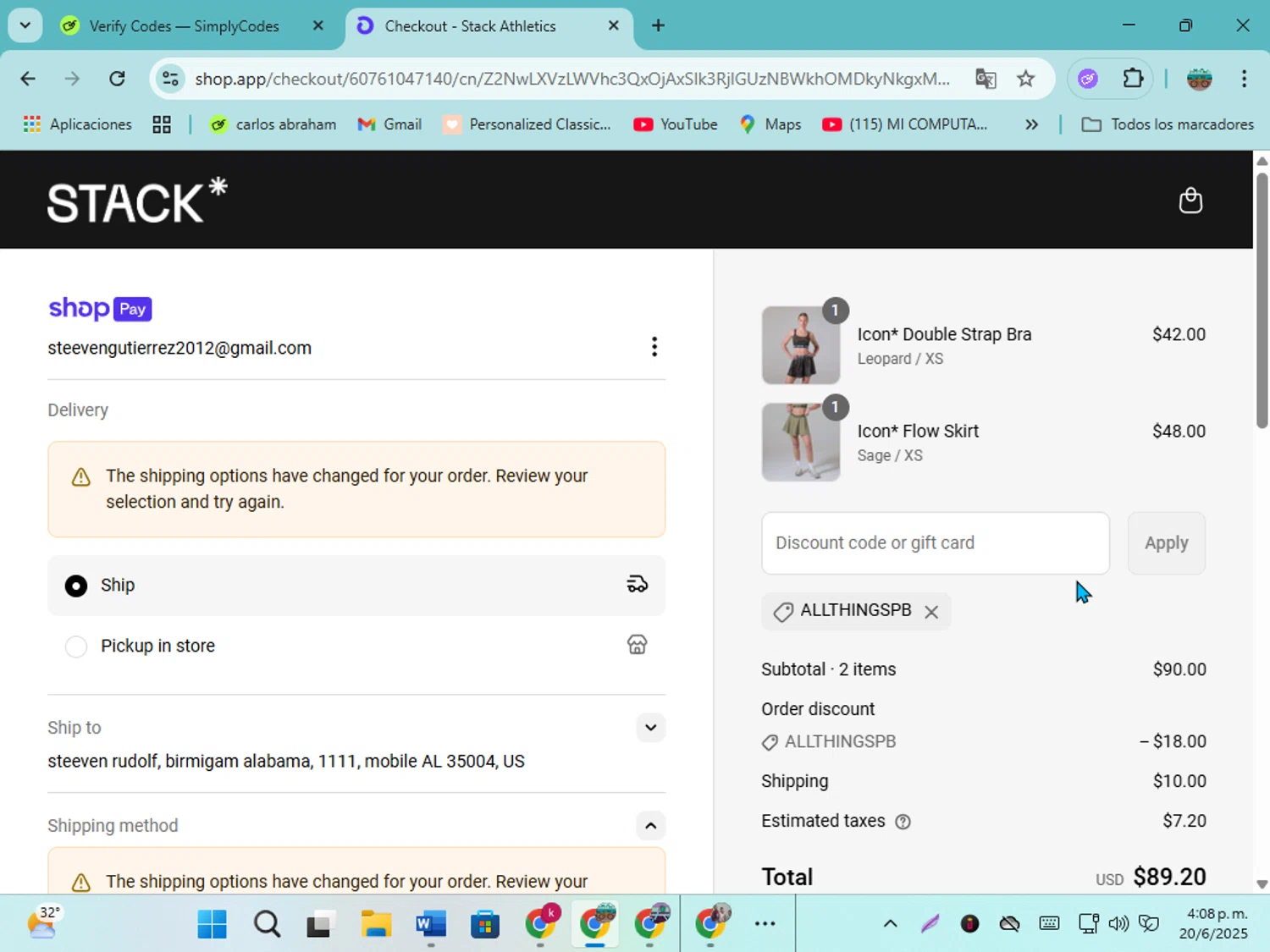The width and height of the screenshot is (1270, 952).
Task: Click the shipping truck icon
Action: 637,585
